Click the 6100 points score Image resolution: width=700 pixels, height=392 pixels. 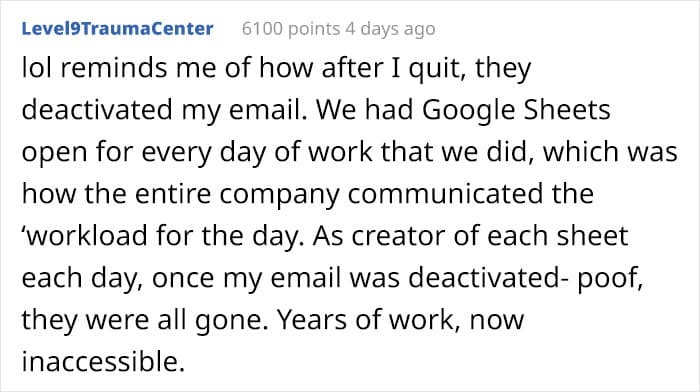(291, 29)
